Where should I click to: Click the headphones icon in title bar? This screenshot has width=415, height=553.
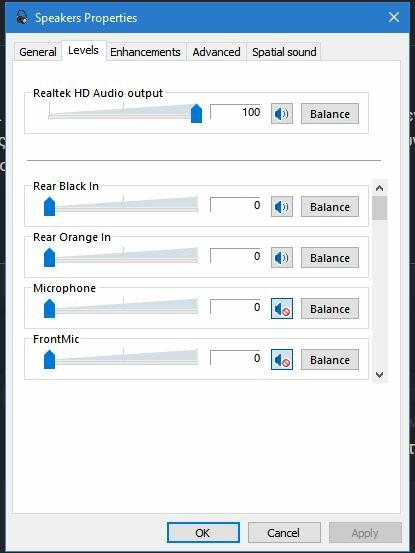coord(22,17)
